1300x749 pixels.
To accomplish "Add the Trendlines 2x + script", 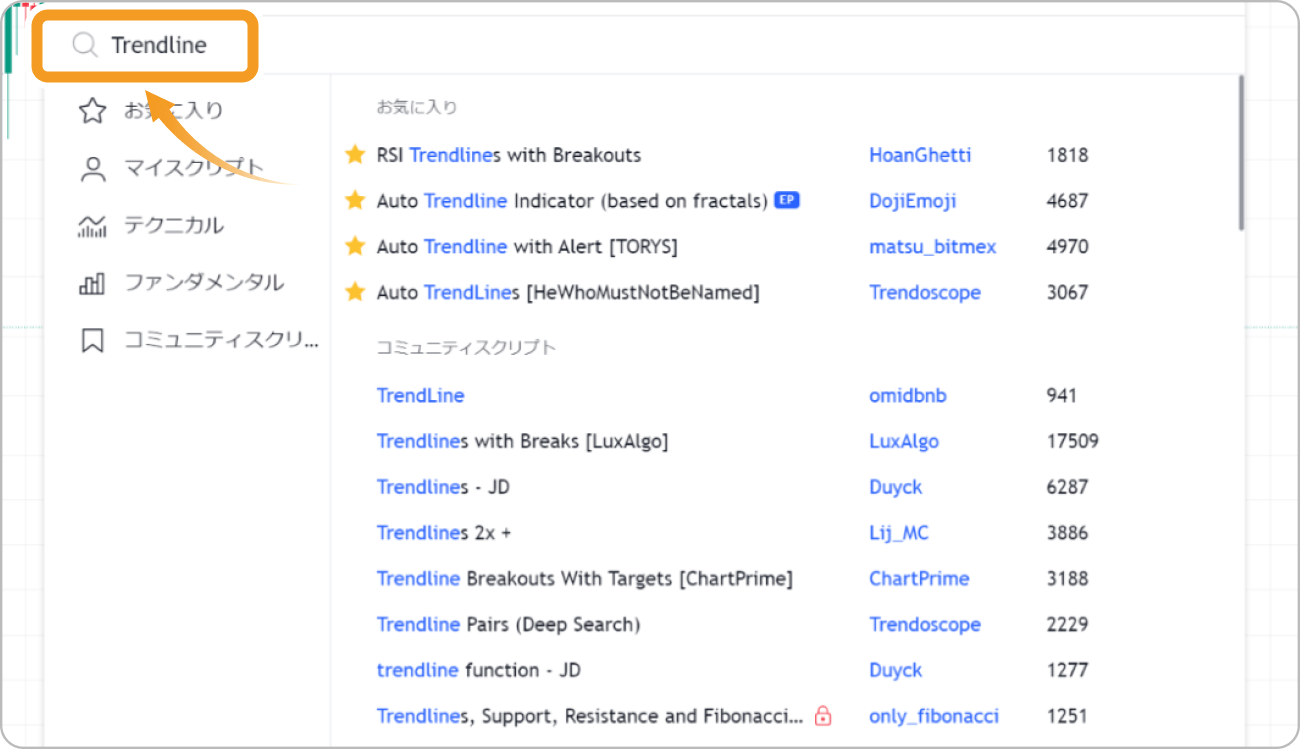I will [x=444, y=533].
